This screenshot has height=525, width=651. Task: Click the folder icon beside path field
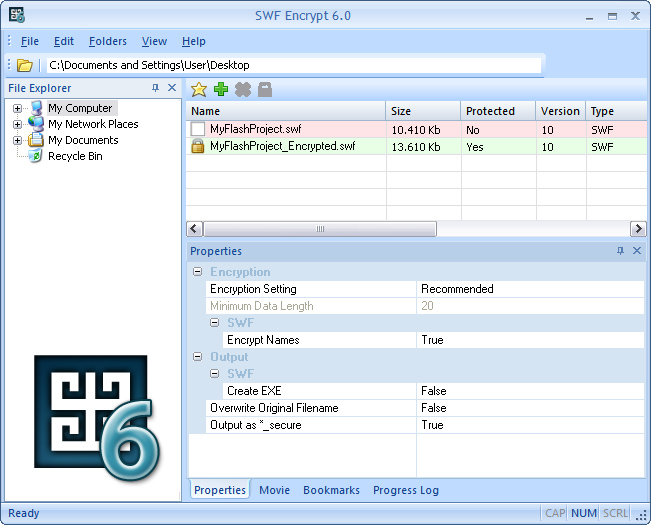tap(25, 65)
